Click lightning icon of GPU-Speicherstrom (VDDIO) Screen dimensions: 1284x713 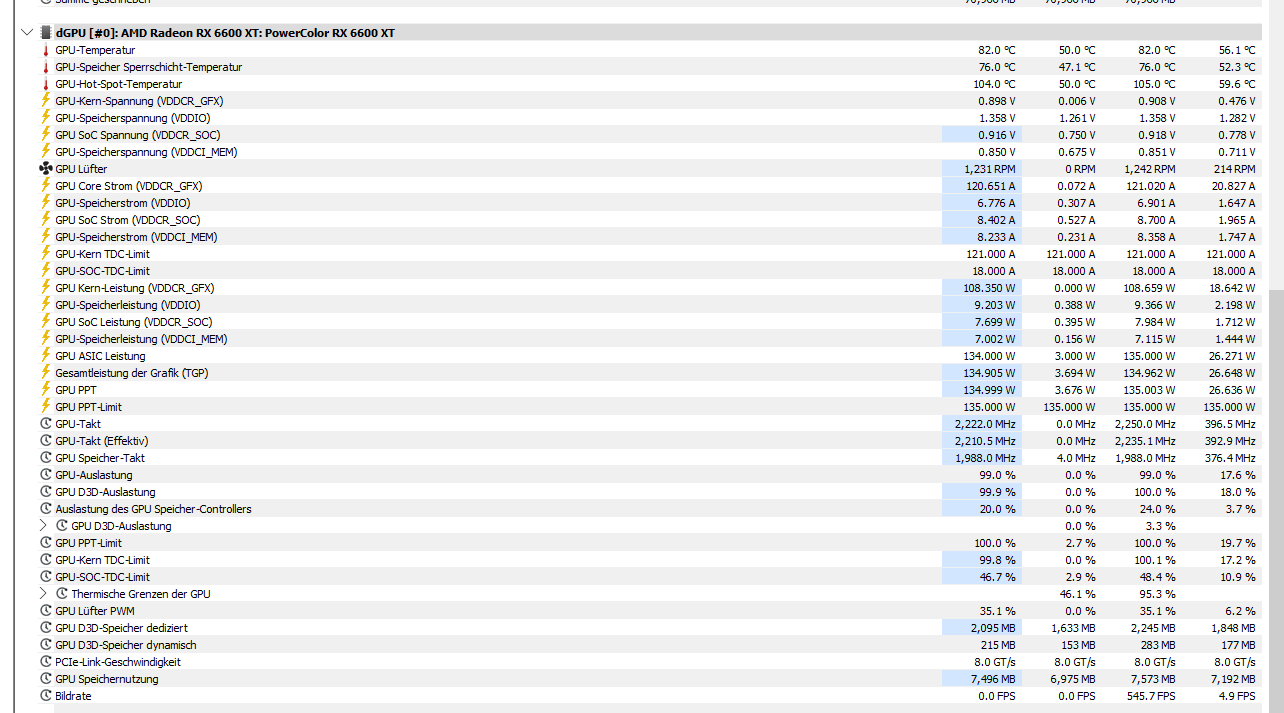[x=45, y=203]
